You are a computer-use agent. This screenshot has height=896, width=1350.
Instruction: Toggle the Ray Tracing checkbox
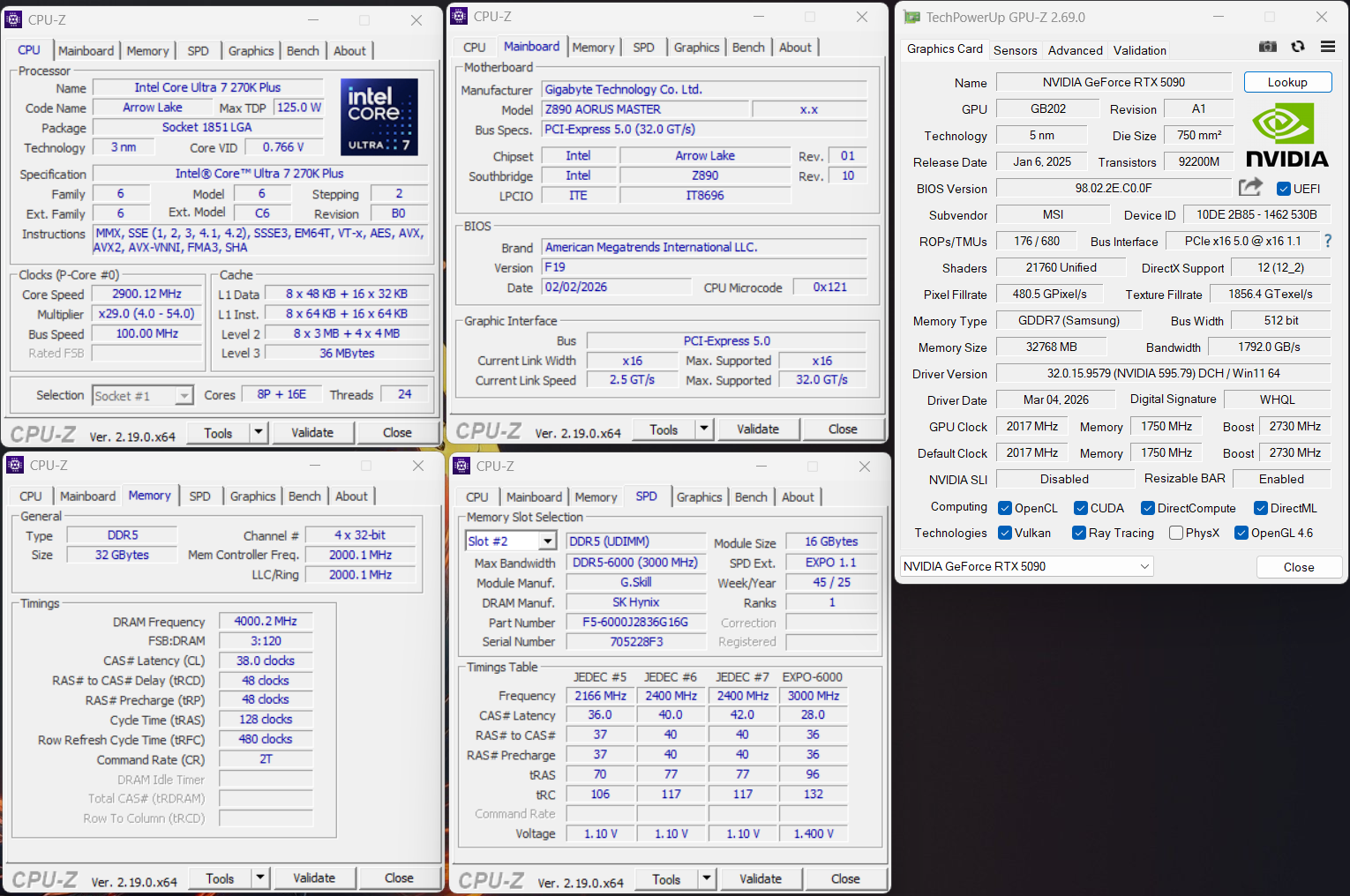(x=1078, y=533)
